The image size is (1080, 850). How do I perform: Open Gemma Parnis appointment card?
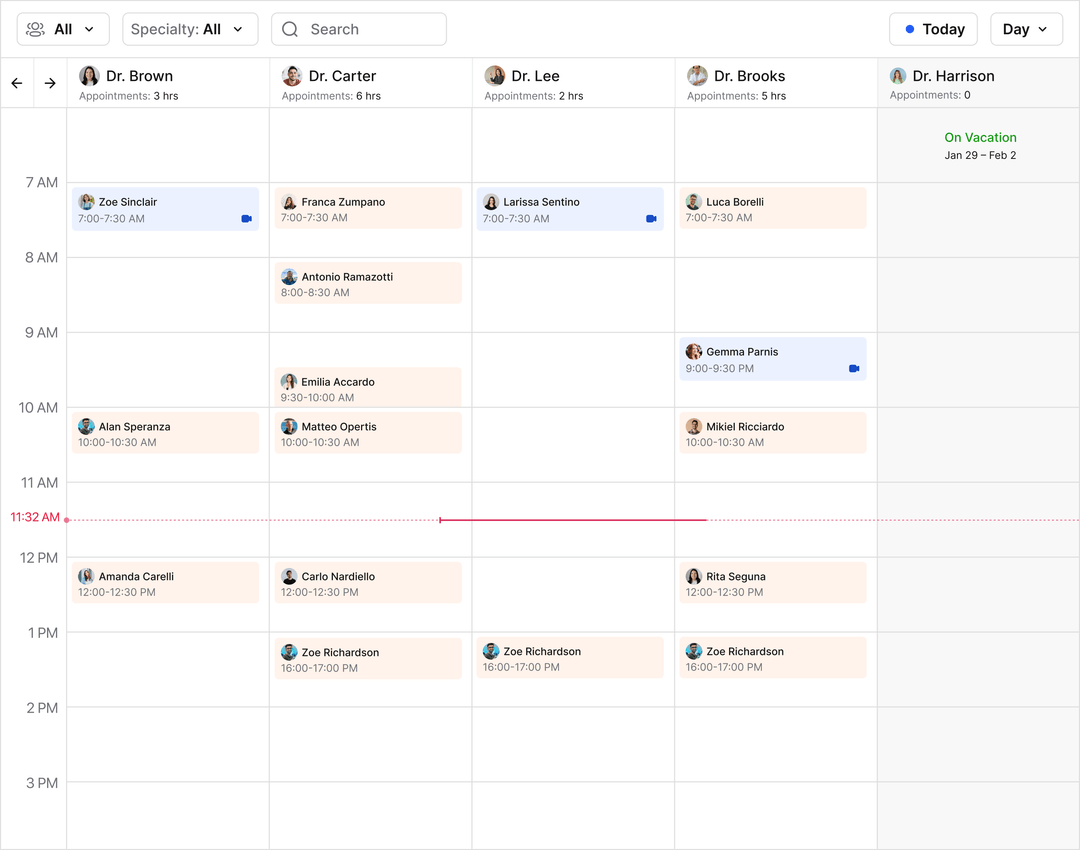pyautogui.click(x=773, y=359)
